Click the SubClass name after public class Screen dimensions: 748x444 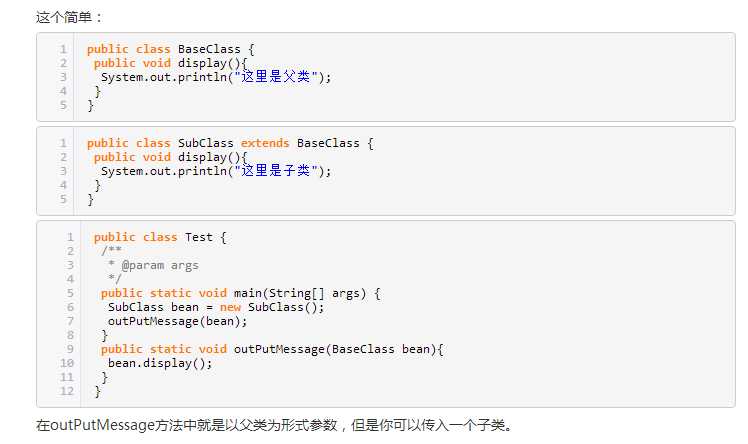(x=206, y=143)
